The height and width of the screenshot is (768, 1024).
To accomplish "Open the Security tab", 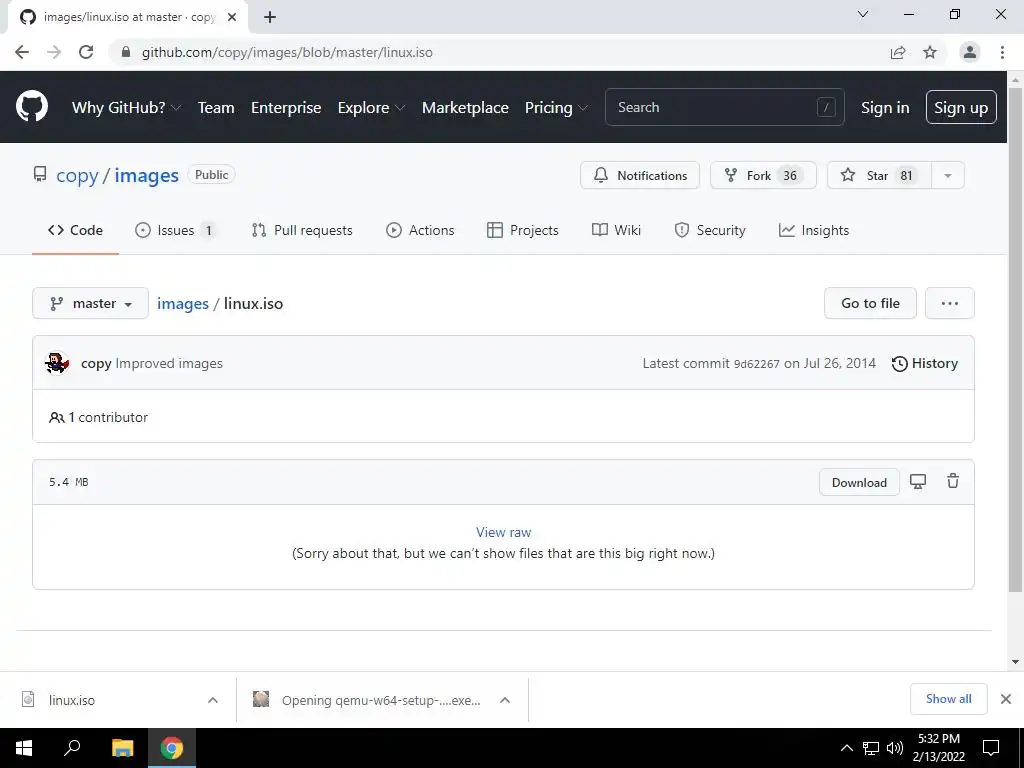I will 710,230.
